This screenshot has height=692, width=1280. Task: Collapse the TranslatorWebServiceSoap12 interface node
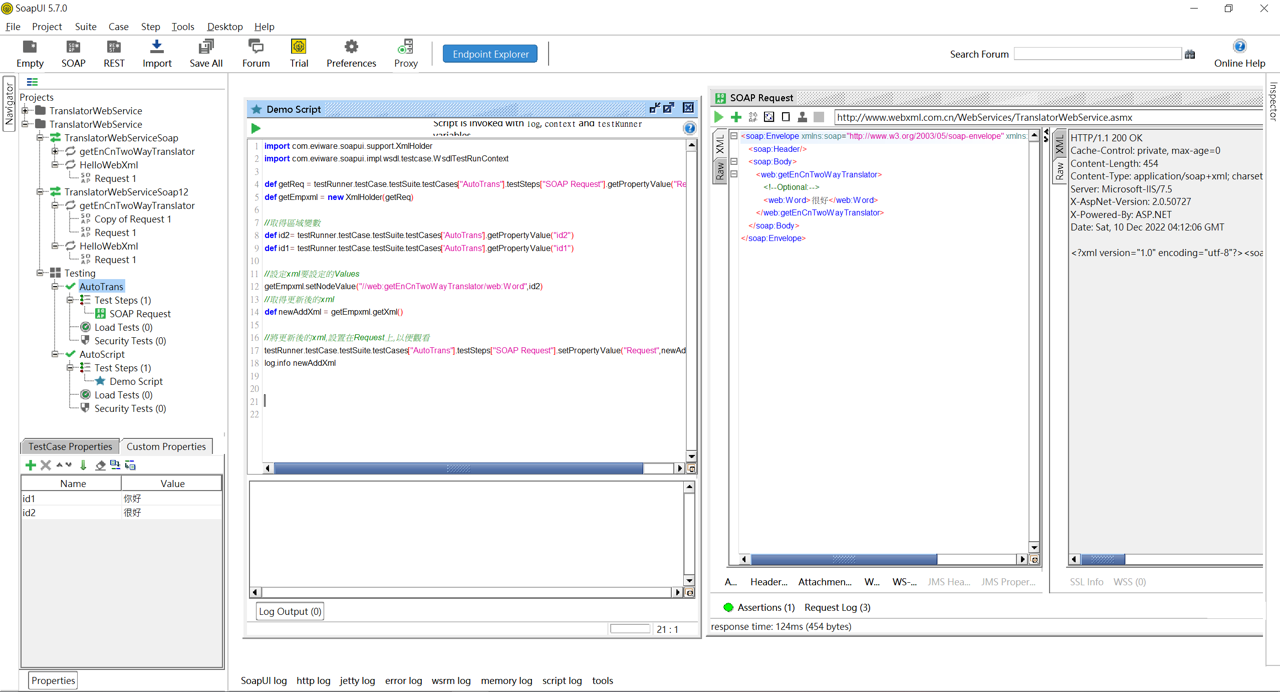click(x=41, y=192)
